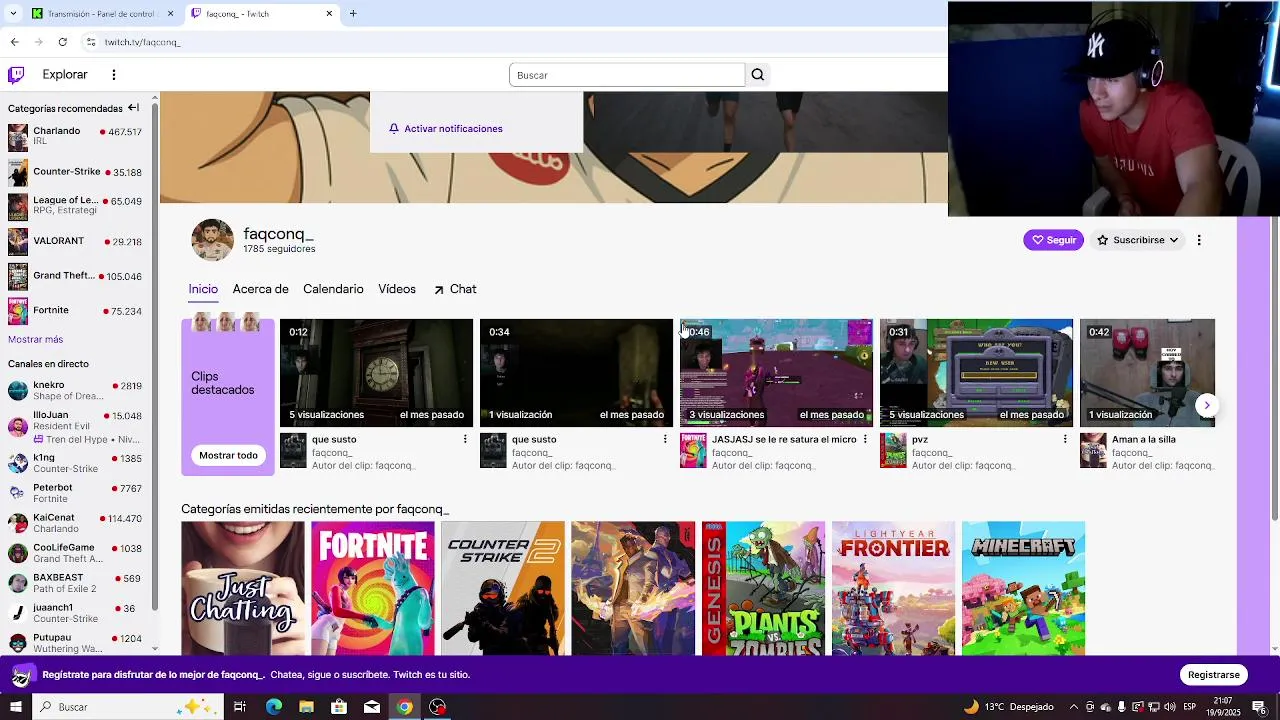The height and width of the screenshot is (720, 1280).
Task: Open the KaiCenat channel avatar in sidebar
Action: 17,523
